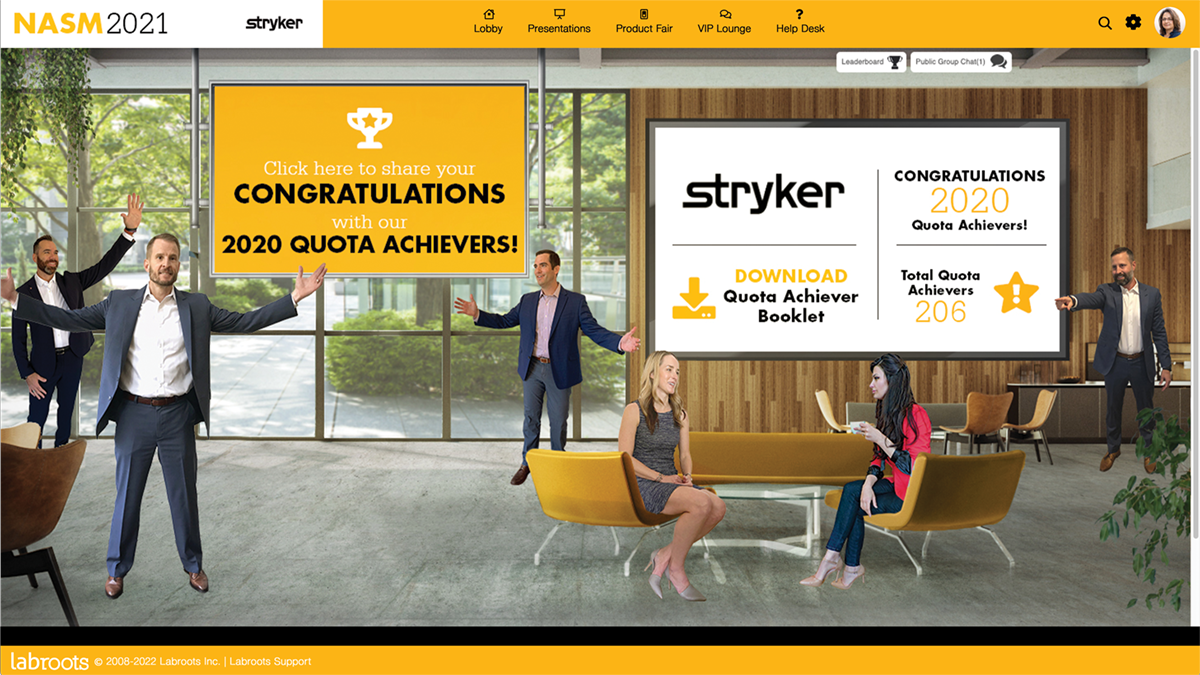This screenshot has width=1200, height=675.
Task: Open the Product Fair menu item
Action: (x=644, y=22)
